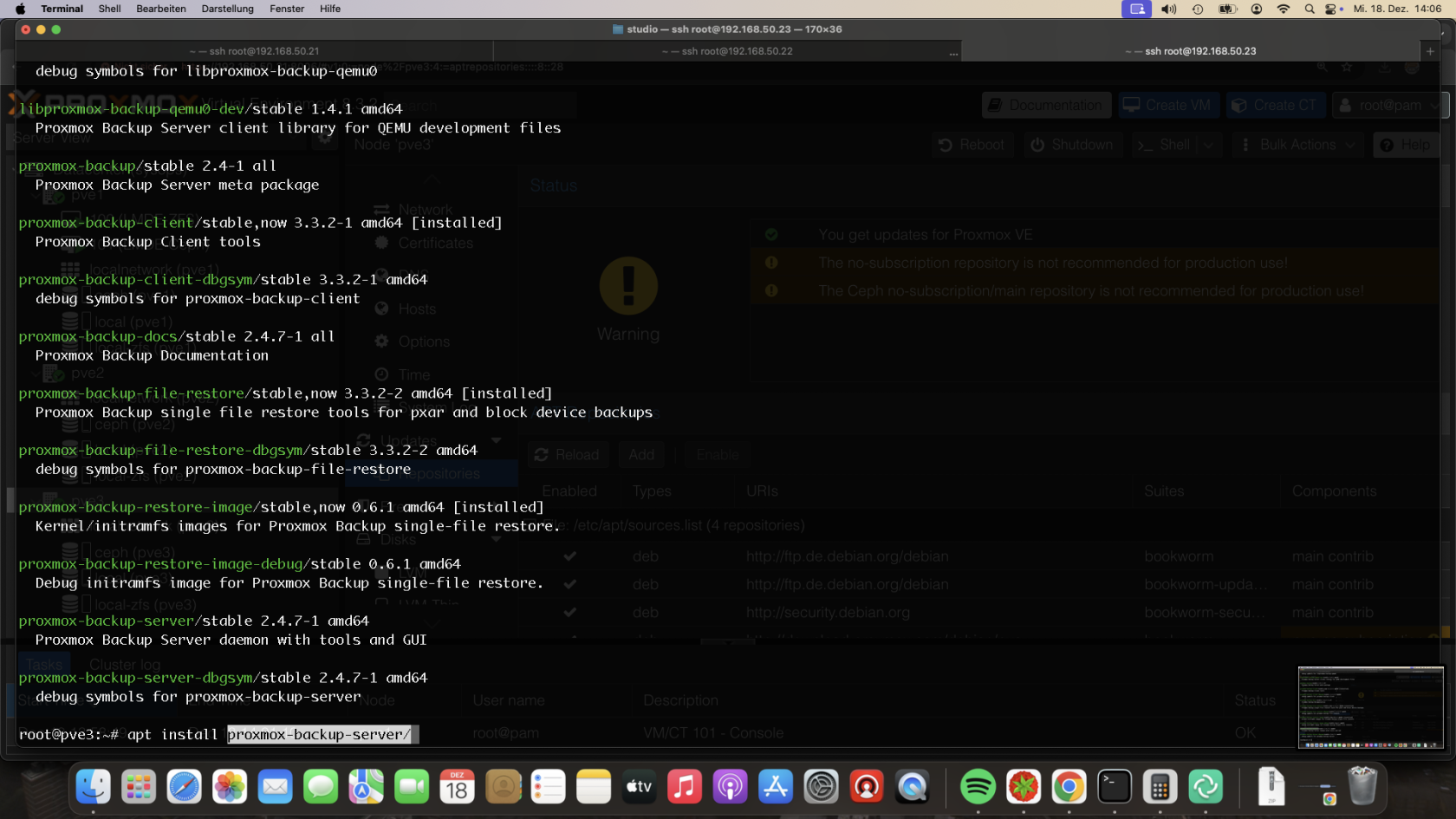
Task: Open Mail from the dock
Action: (x=275, y=787)
